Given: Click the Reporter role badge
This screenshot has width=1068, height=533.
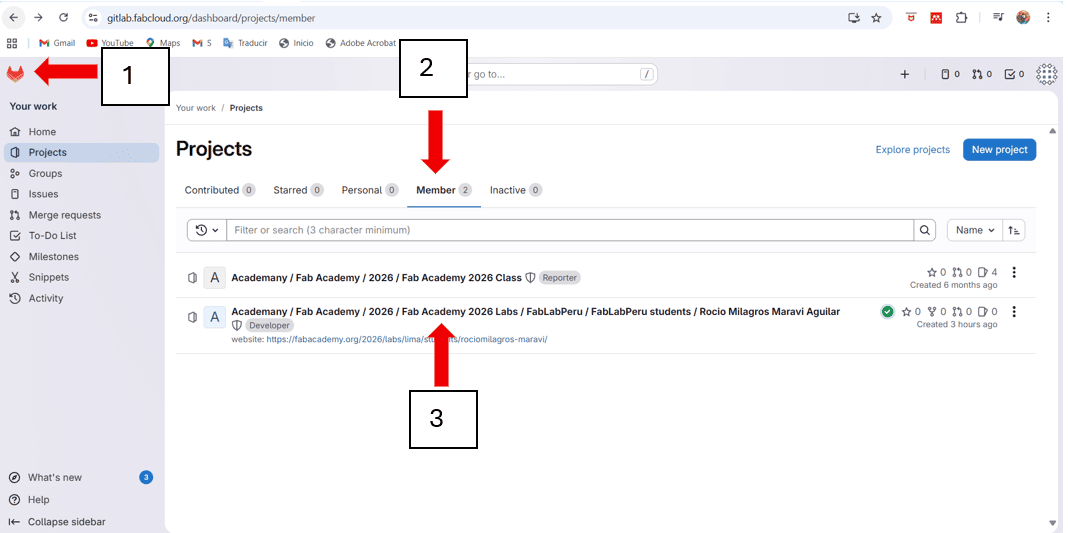Looking at the screenshot, I should [559, 278].
